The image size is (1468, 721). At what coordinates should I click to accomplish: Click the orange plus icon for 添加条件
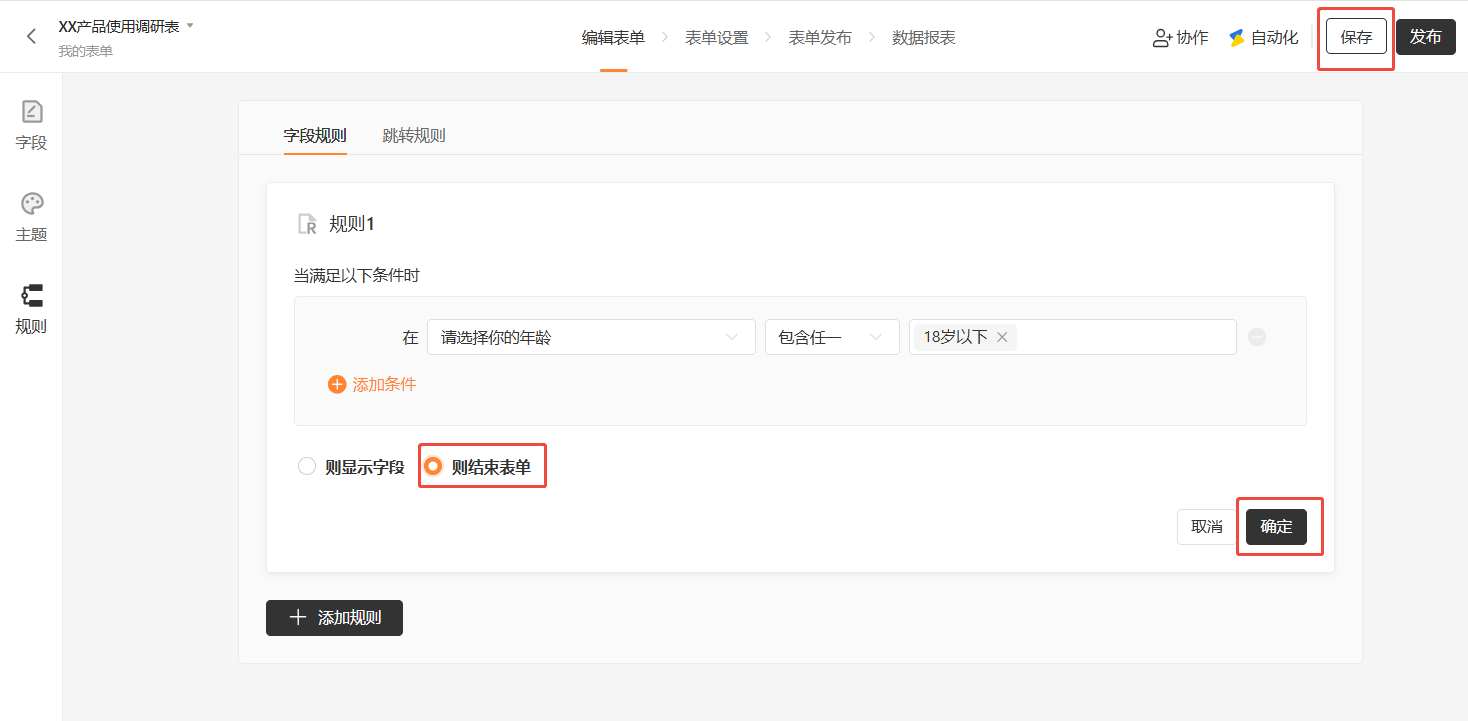pyautogui.click(x=337, y=384)
